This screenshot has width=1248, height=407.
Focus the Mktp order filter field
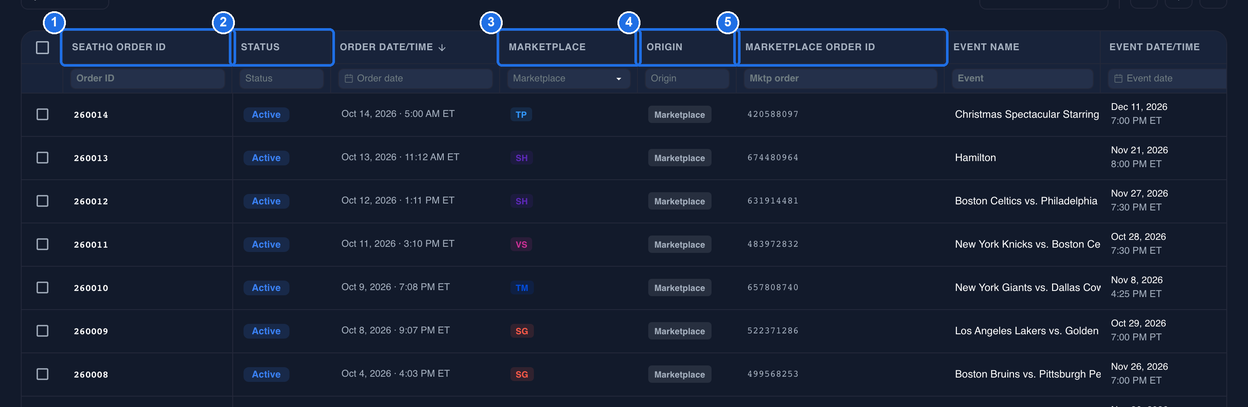pyautogui.click(x=840, y=78)
